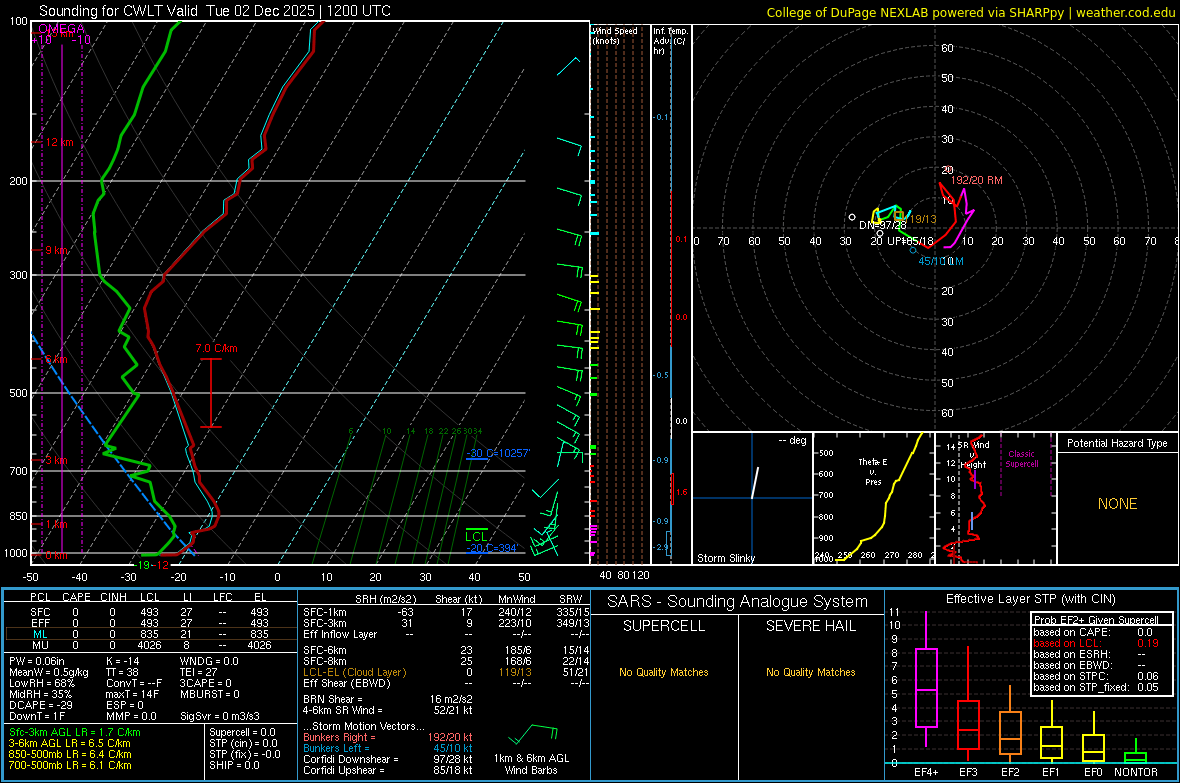1180x783 pixels.
Task: Select the '45/10 LM' hodograph label
Action: (x=941, y=261)
